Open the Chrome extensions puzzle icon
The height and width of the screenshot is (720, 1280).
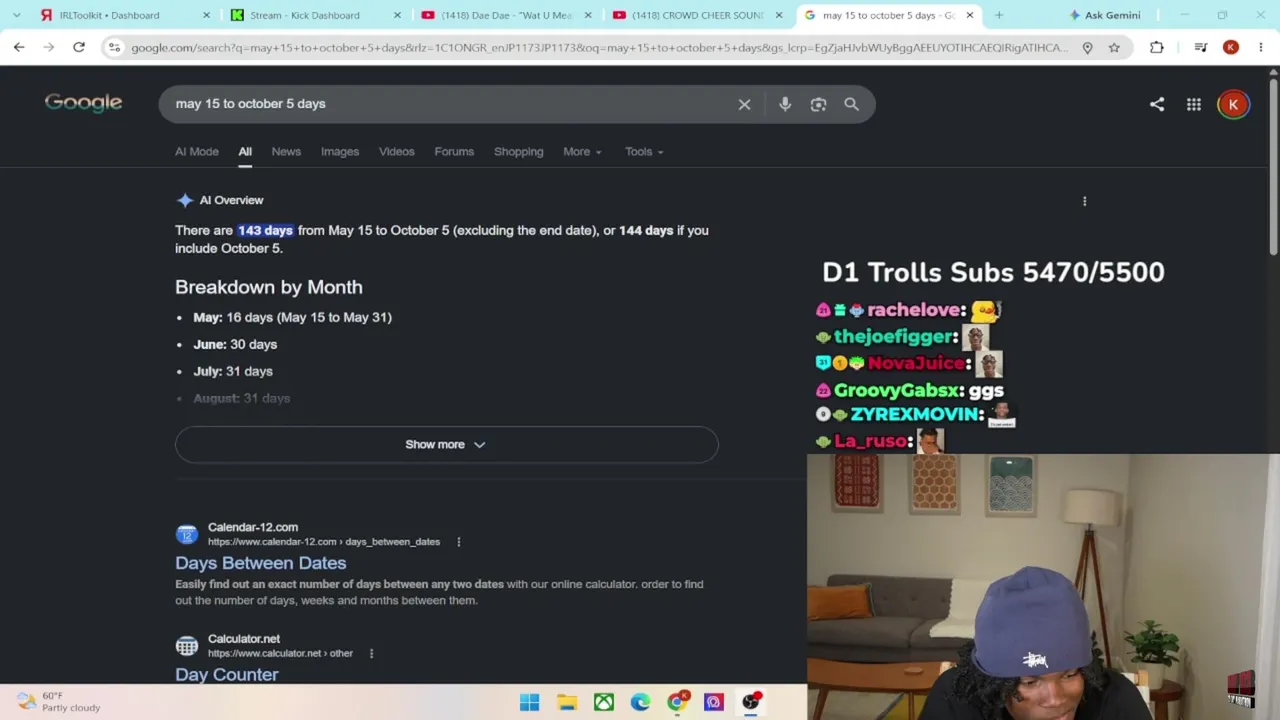(x=1157, y=47)
